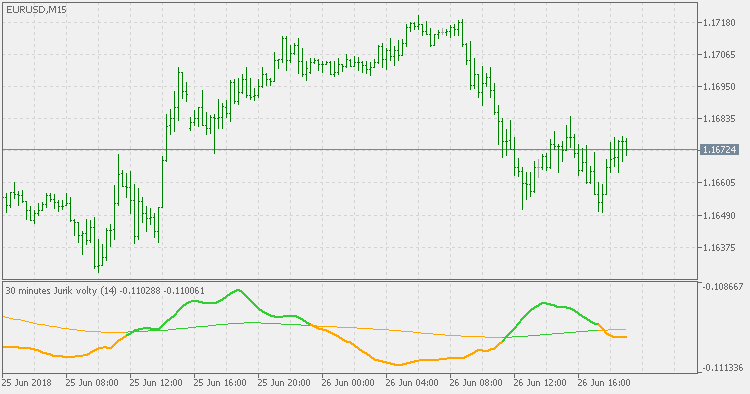Click the 1.16950 price axis label
This screenshot has height=394, width=750.
[x=719, y=87]
